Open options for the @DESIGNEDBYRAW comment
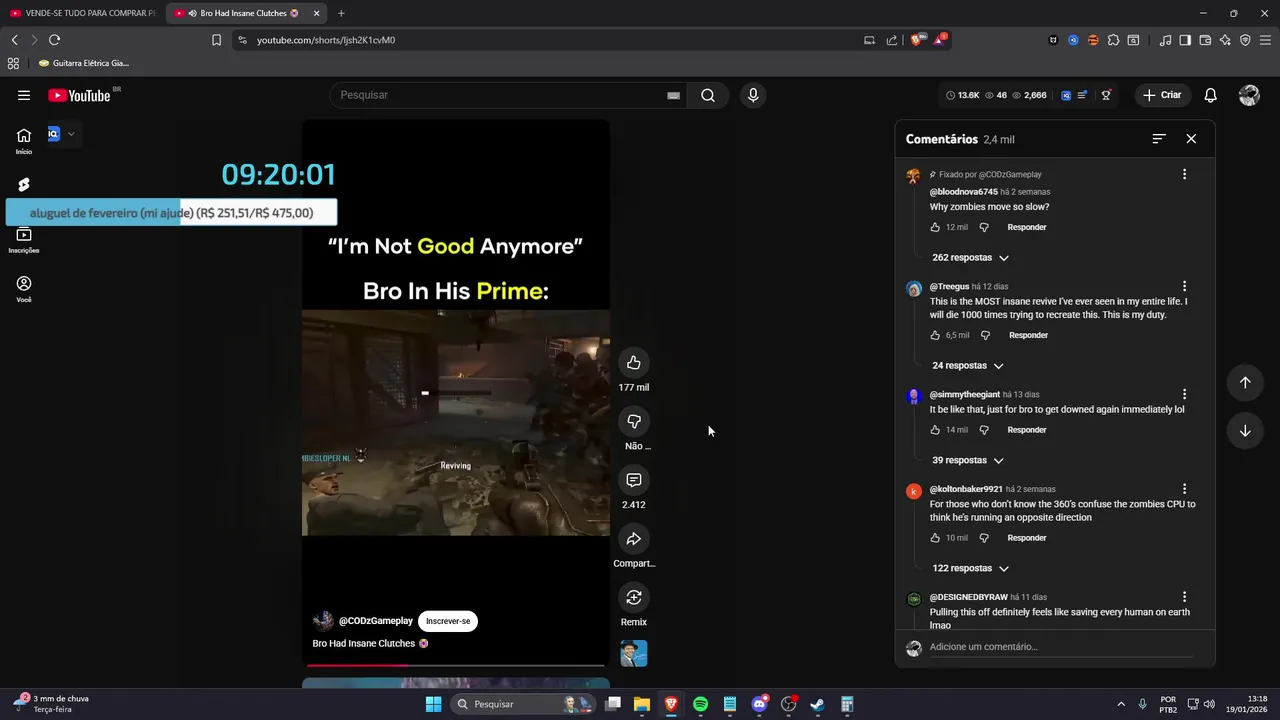This screenshot has width=1280, height=720. tap(1185, 597)
